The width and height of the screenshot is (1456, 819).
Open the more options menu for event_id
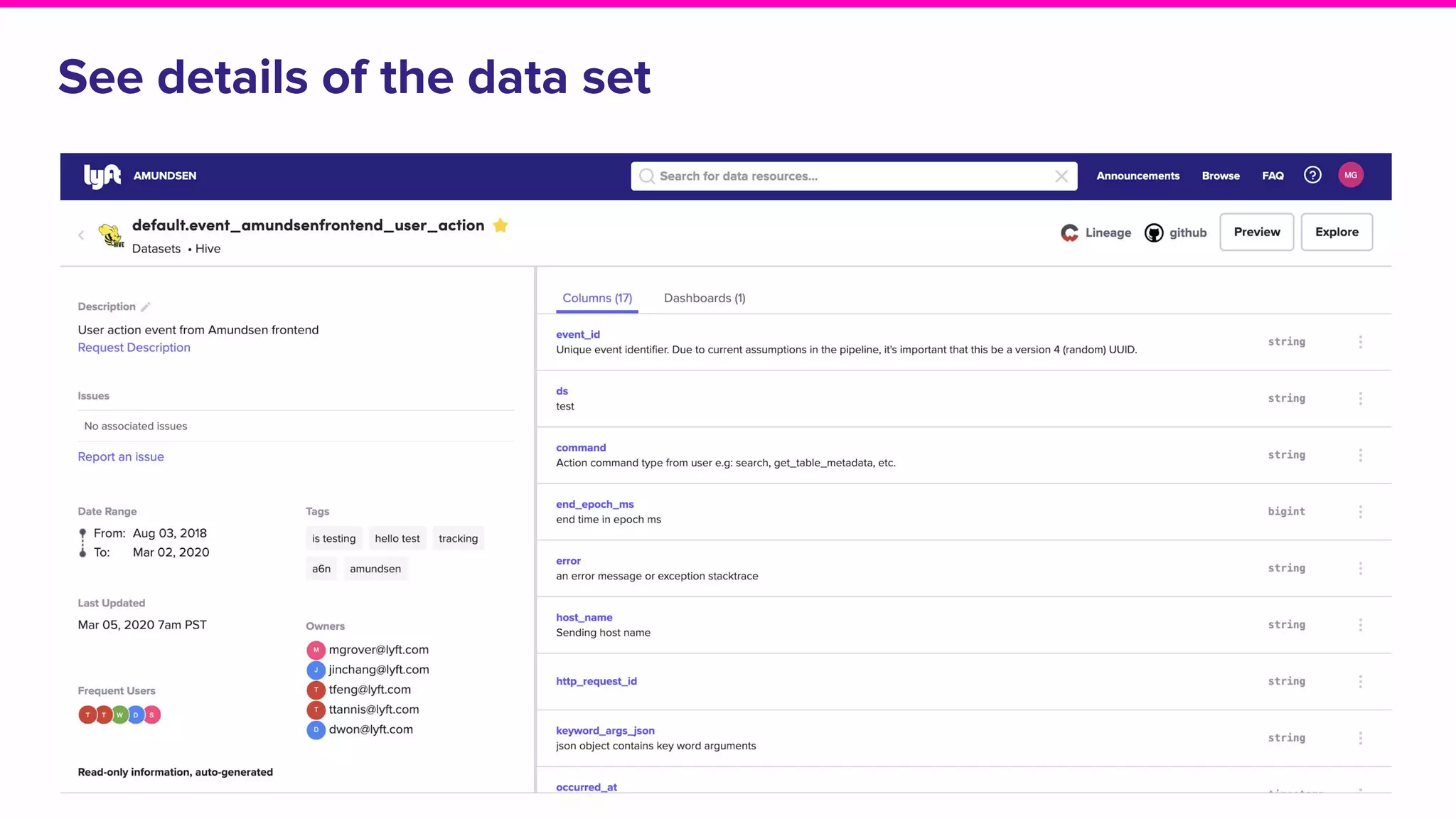(1361, 342)
